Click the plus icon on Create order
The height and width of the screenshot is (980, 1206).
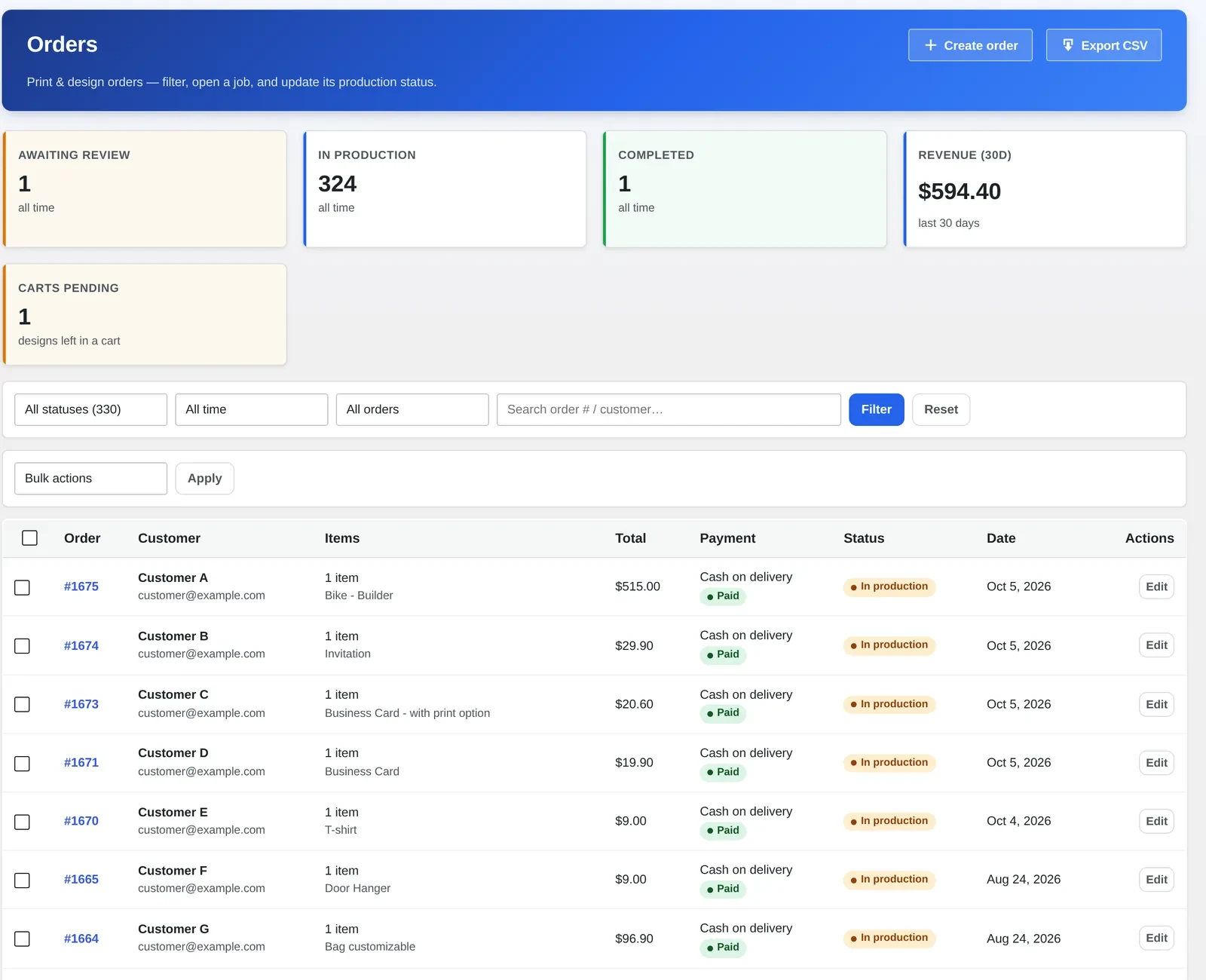[x=930, y=45]
